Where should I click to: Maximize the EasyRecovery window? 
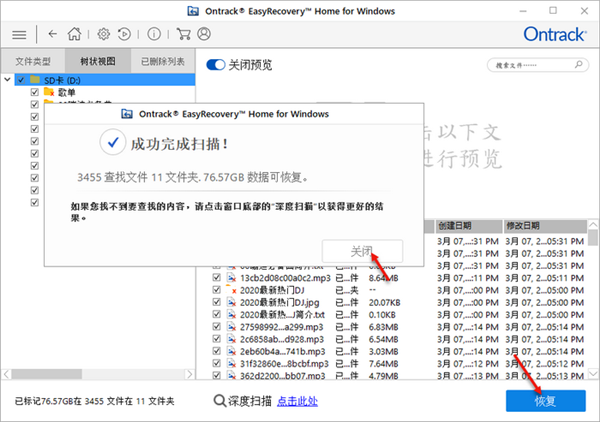[x=553, y=11]
